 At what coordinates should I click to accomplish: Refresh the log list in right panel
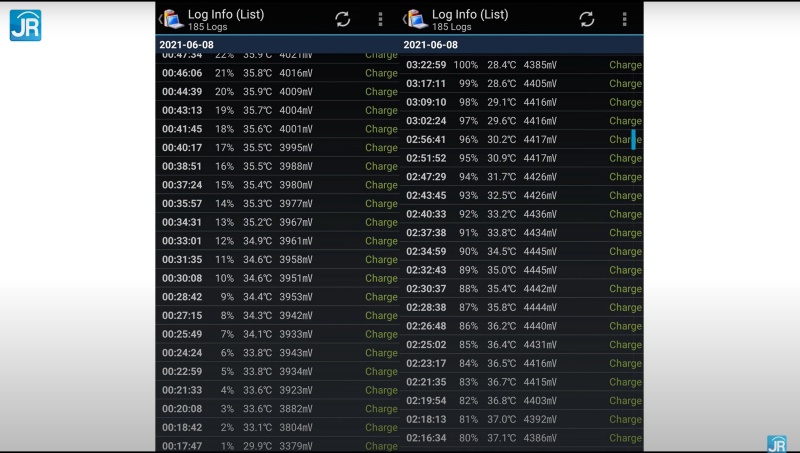click(x=587, y=19)
